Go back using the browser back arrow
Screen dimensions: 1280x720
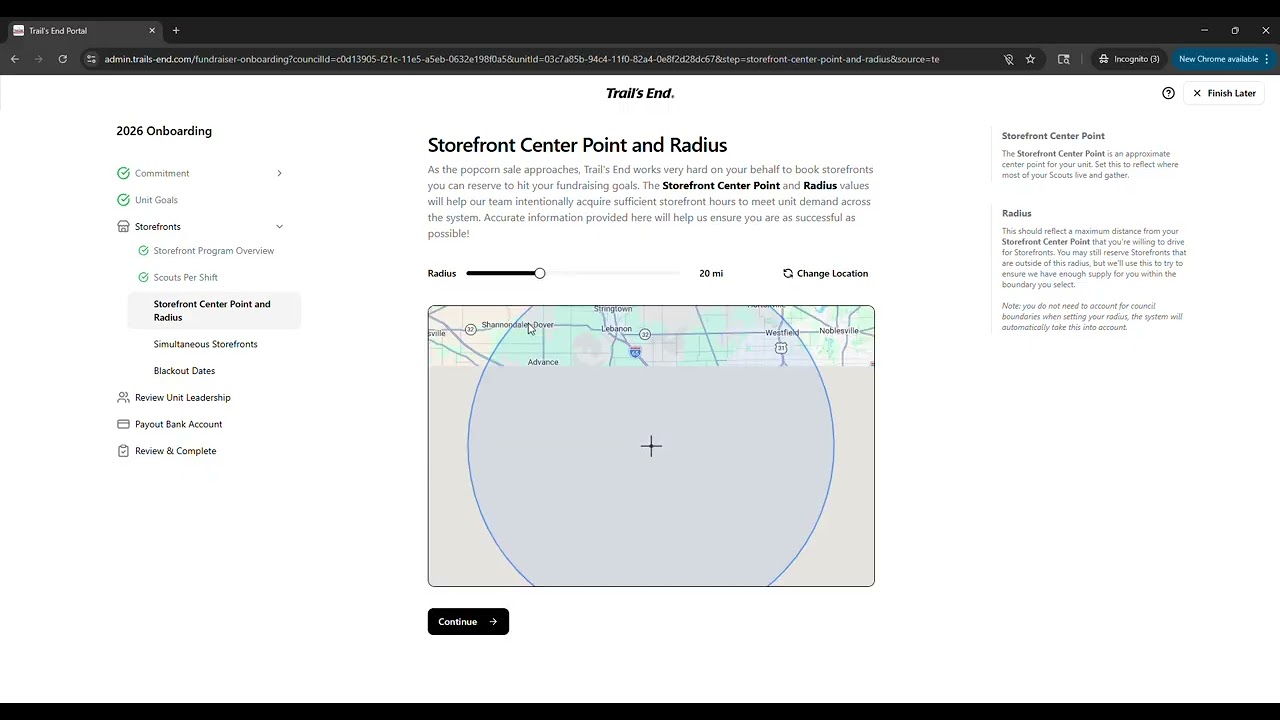(x=15, y=59)
